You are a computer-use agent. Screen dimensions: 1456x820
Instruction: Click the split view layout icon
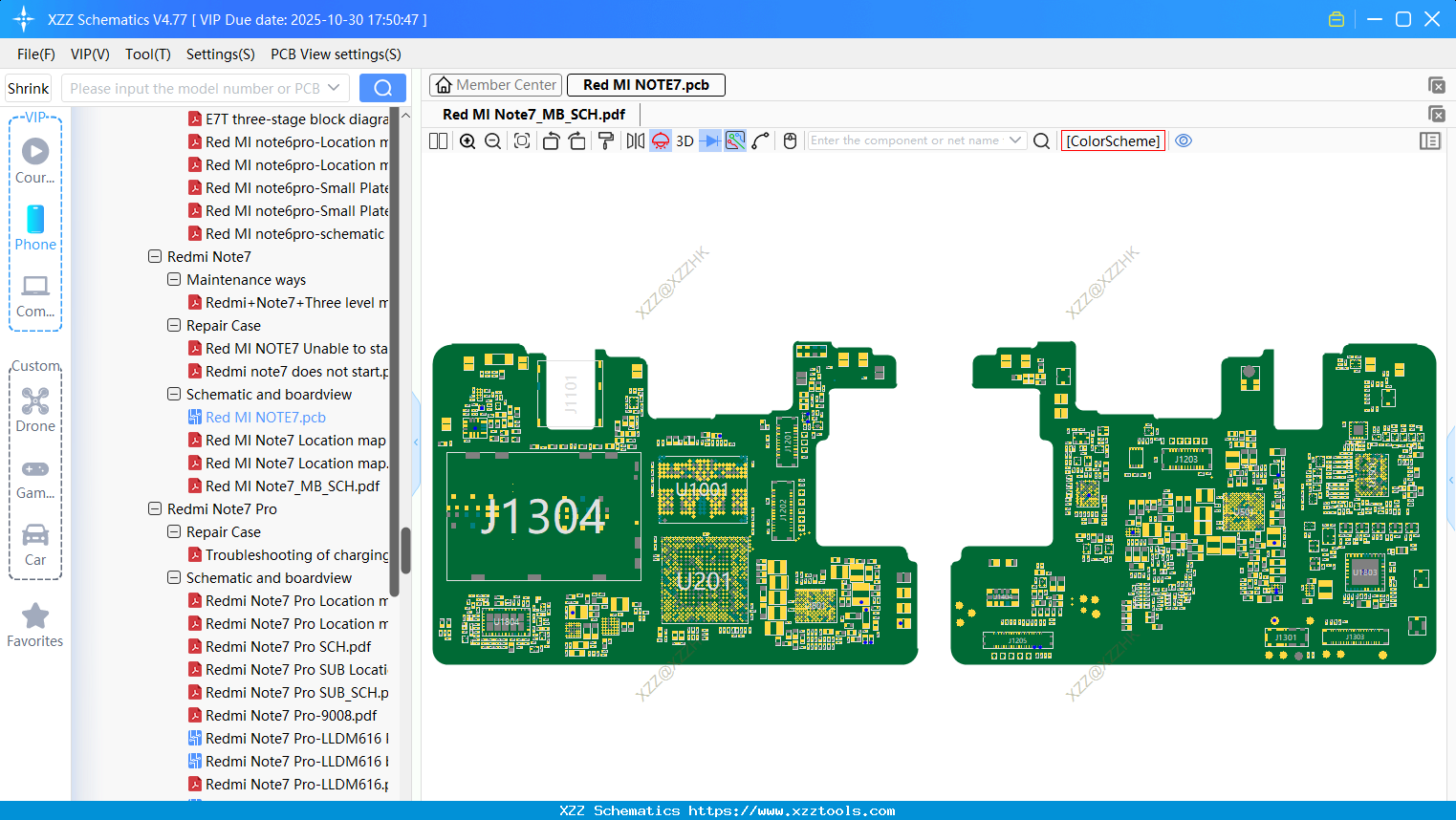[438, 141]
